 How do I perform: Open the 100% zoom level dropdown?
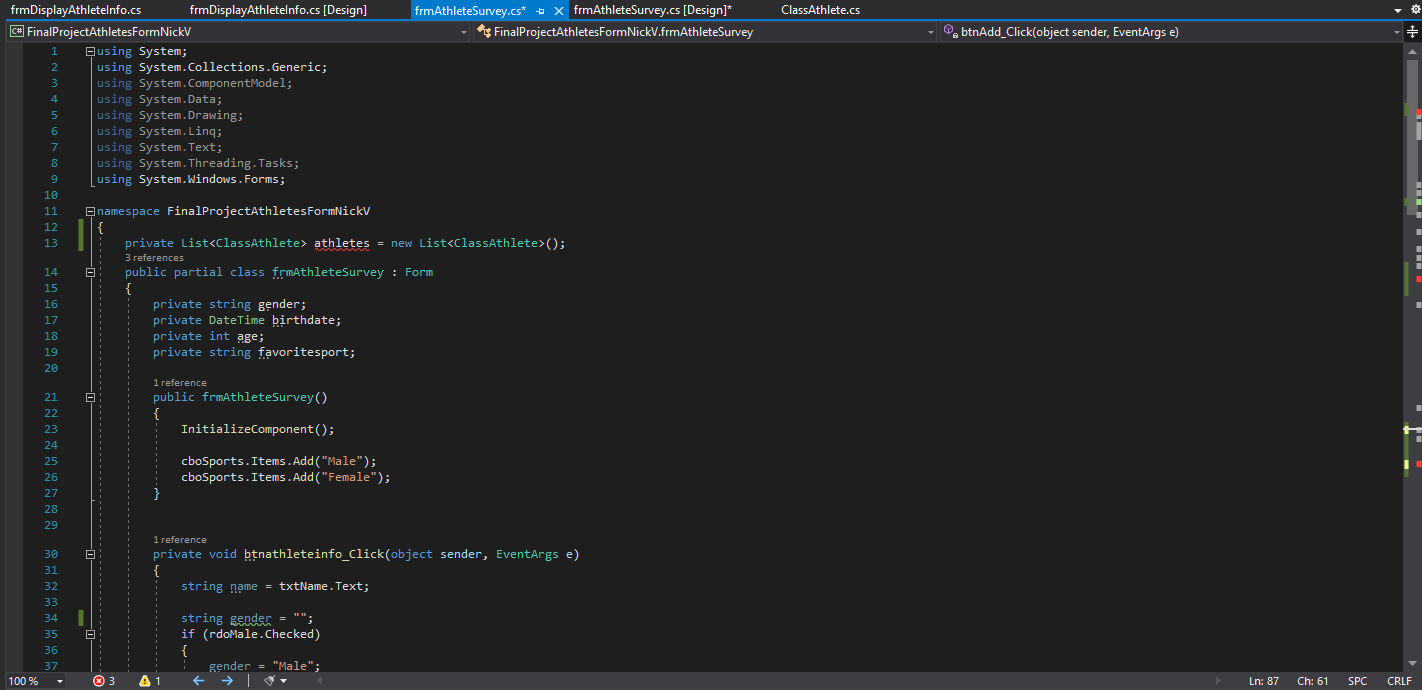(x=37, y=680)
